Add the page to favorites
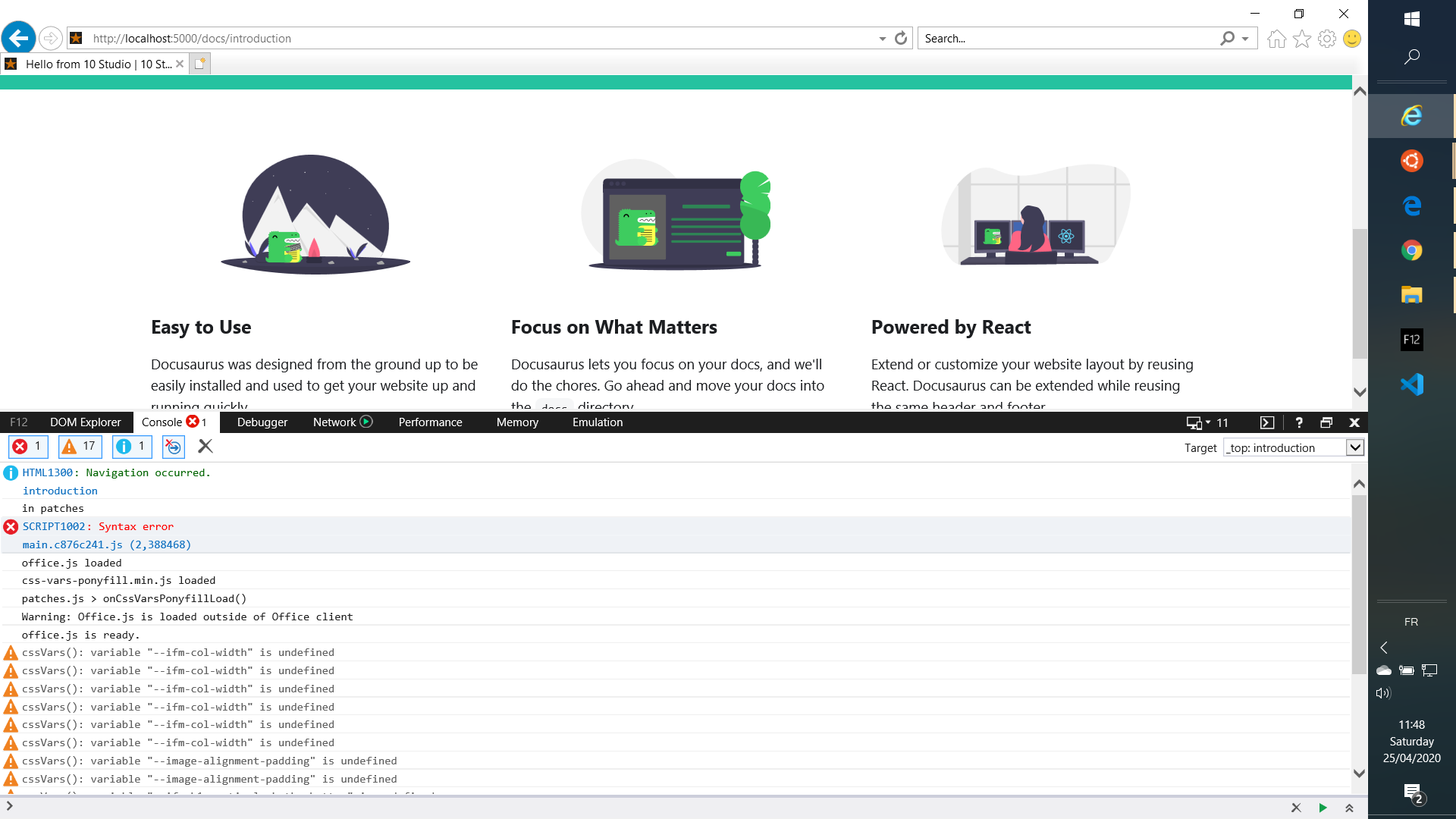 click(1302, 38)
